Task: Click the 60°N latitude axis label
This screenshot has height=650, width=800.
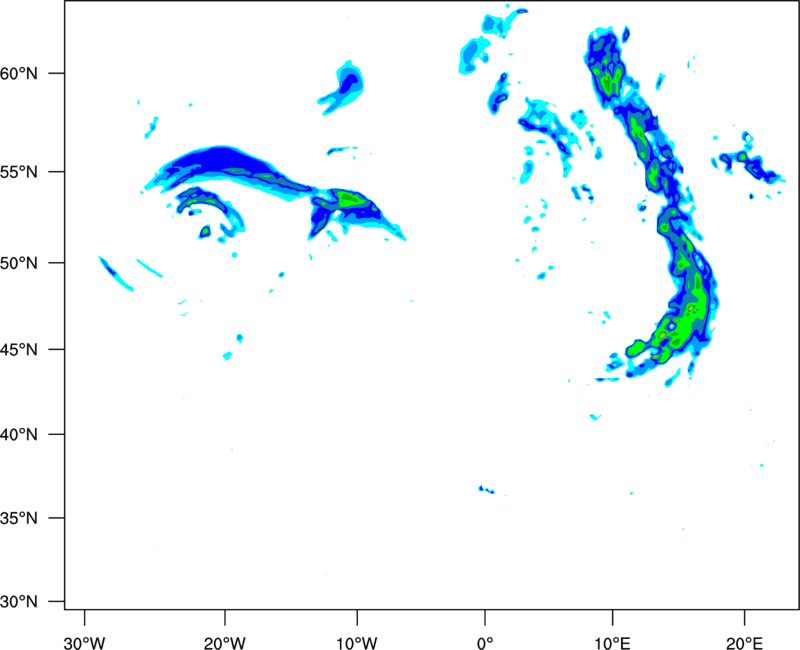Action: pos(19,74)
